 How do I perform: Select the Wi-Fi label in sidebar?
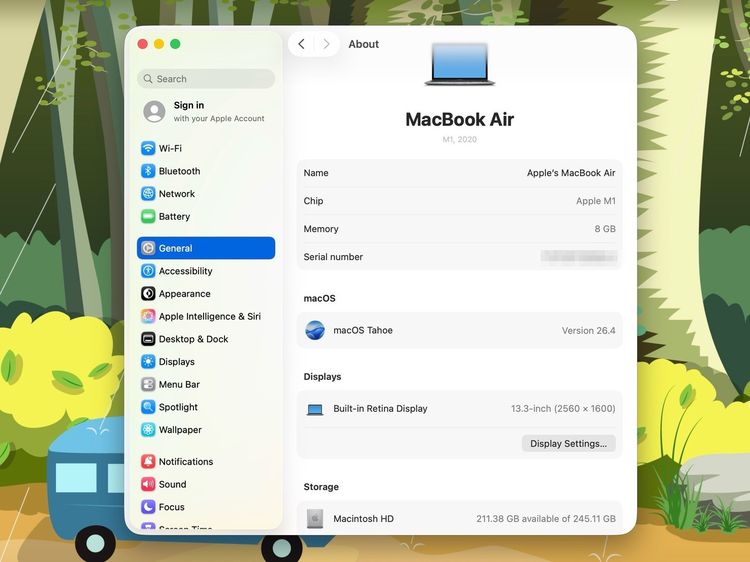point(170,148)
